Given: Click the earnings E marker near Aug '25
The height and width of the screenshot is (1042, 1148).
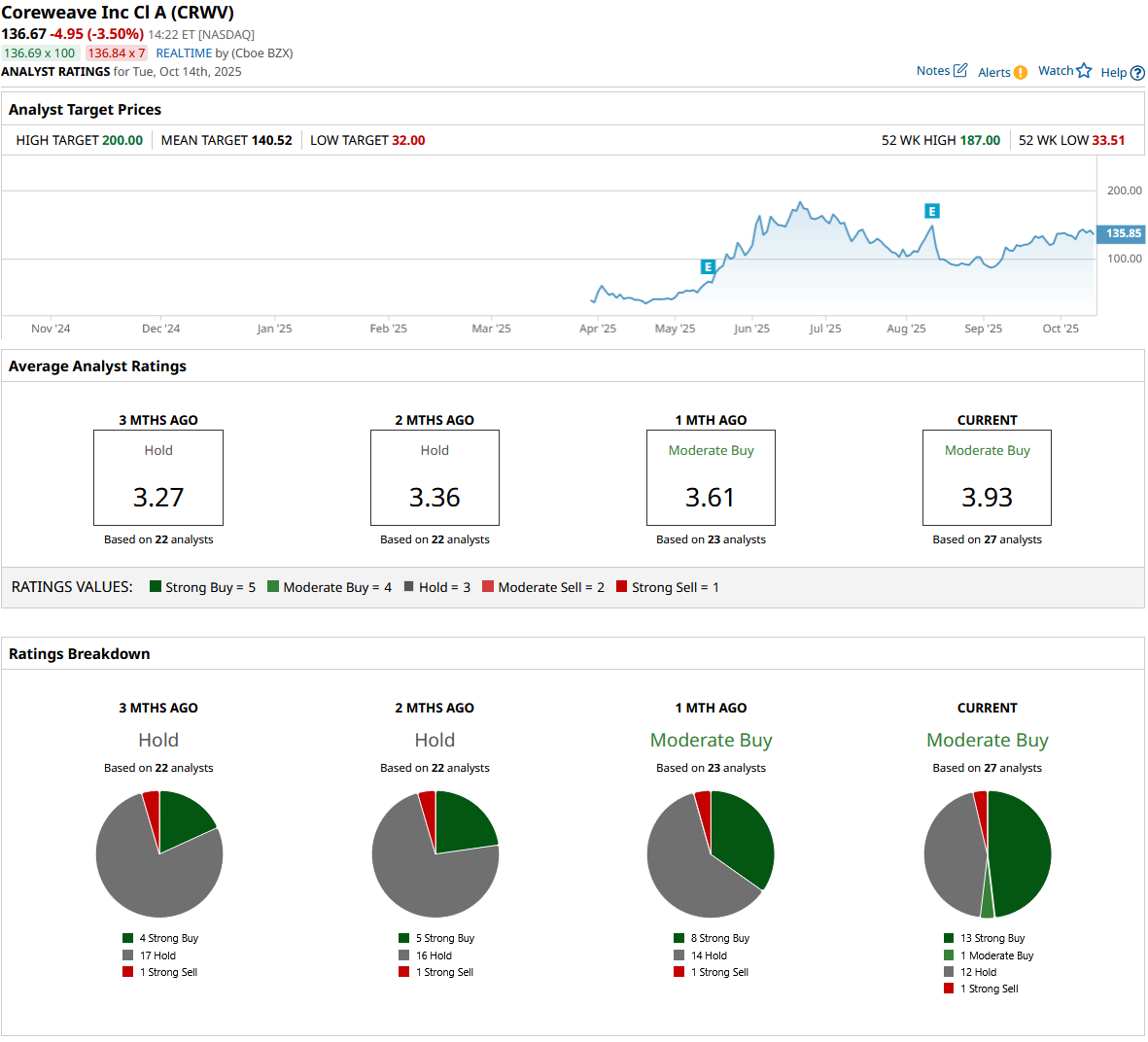Looking at the screenshot, I should point(931,211).
